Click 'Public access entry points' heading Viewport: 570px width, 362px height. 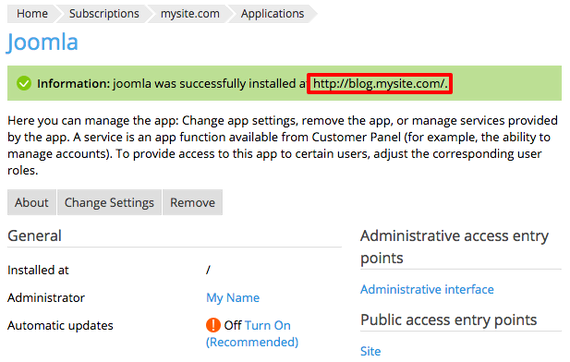pyautogui.click(x=449, y=320)
